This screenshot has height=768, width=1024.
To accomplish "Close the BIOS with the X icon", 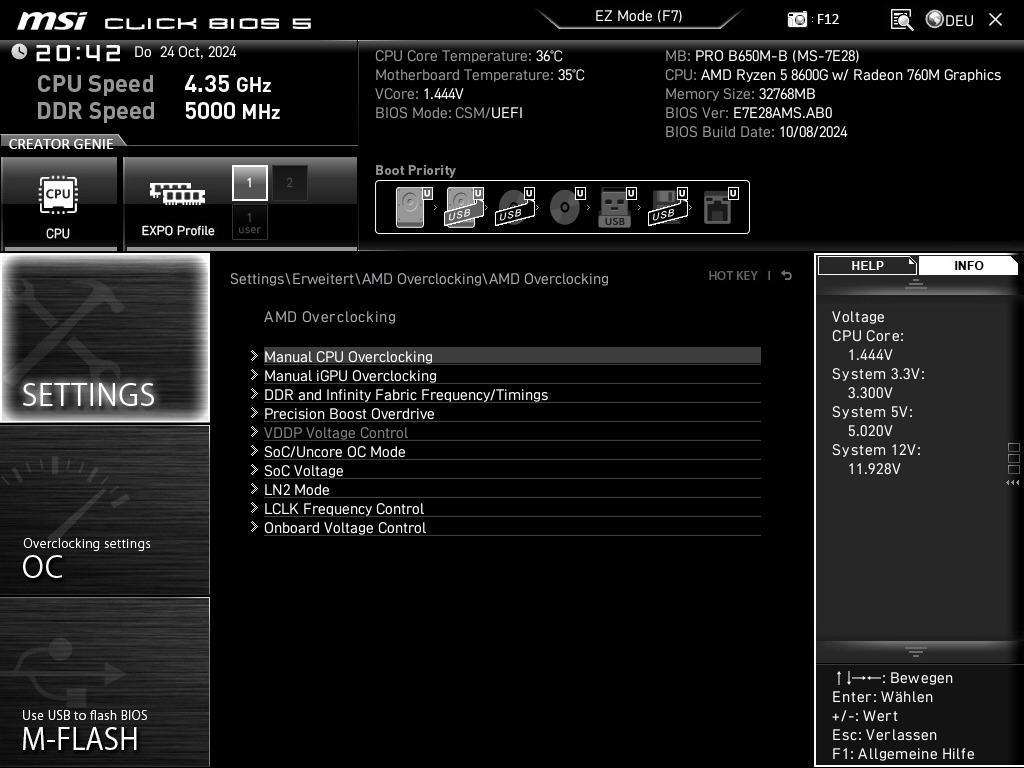I will pos(995,20).
